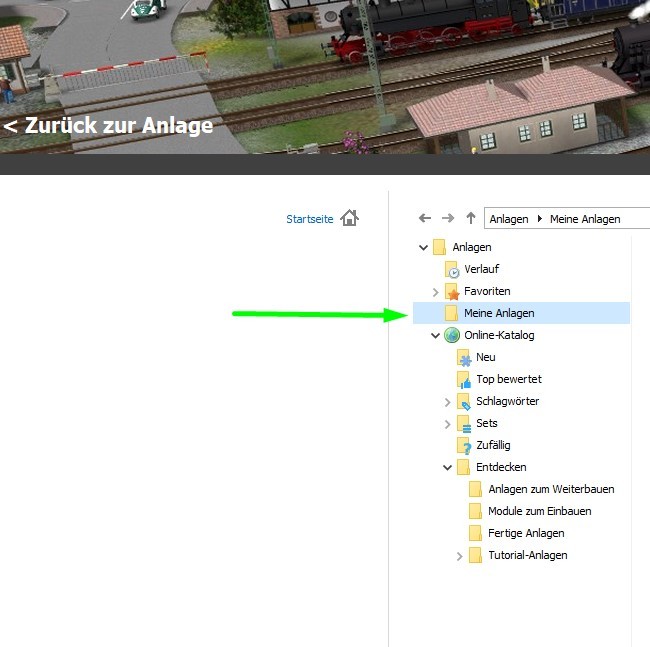Collapse the Online-Katalog node

tap(435, 335)
